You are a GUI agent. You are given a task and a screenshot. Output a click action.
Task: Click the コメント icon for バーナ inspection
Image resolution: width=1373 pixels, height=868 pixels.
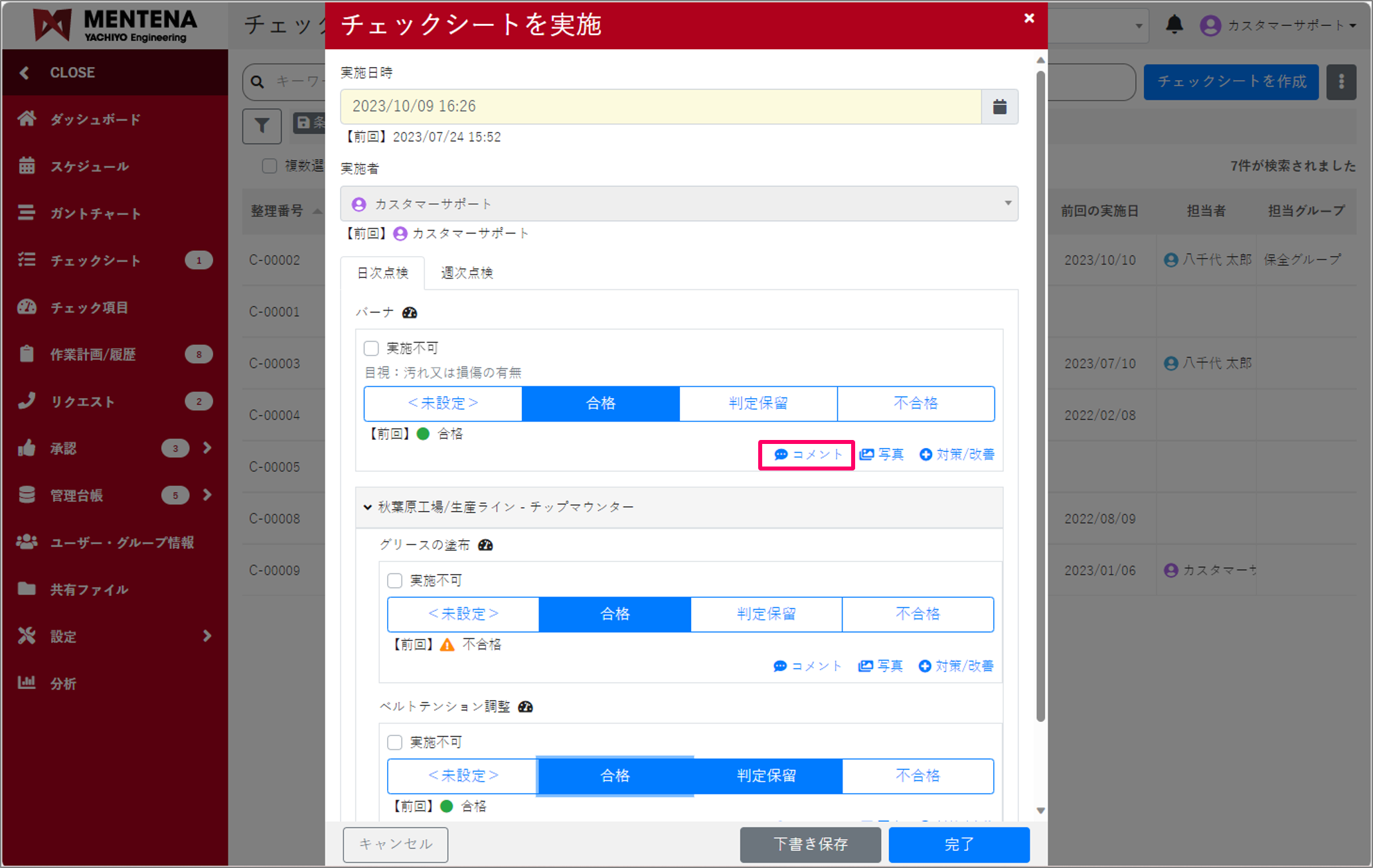[805, 455]
